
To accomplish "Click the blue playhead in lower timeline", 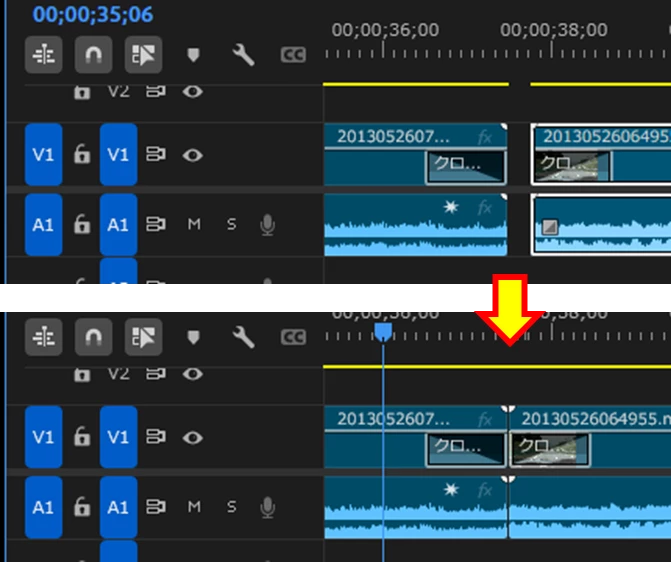I will click(x=383, y=332).
